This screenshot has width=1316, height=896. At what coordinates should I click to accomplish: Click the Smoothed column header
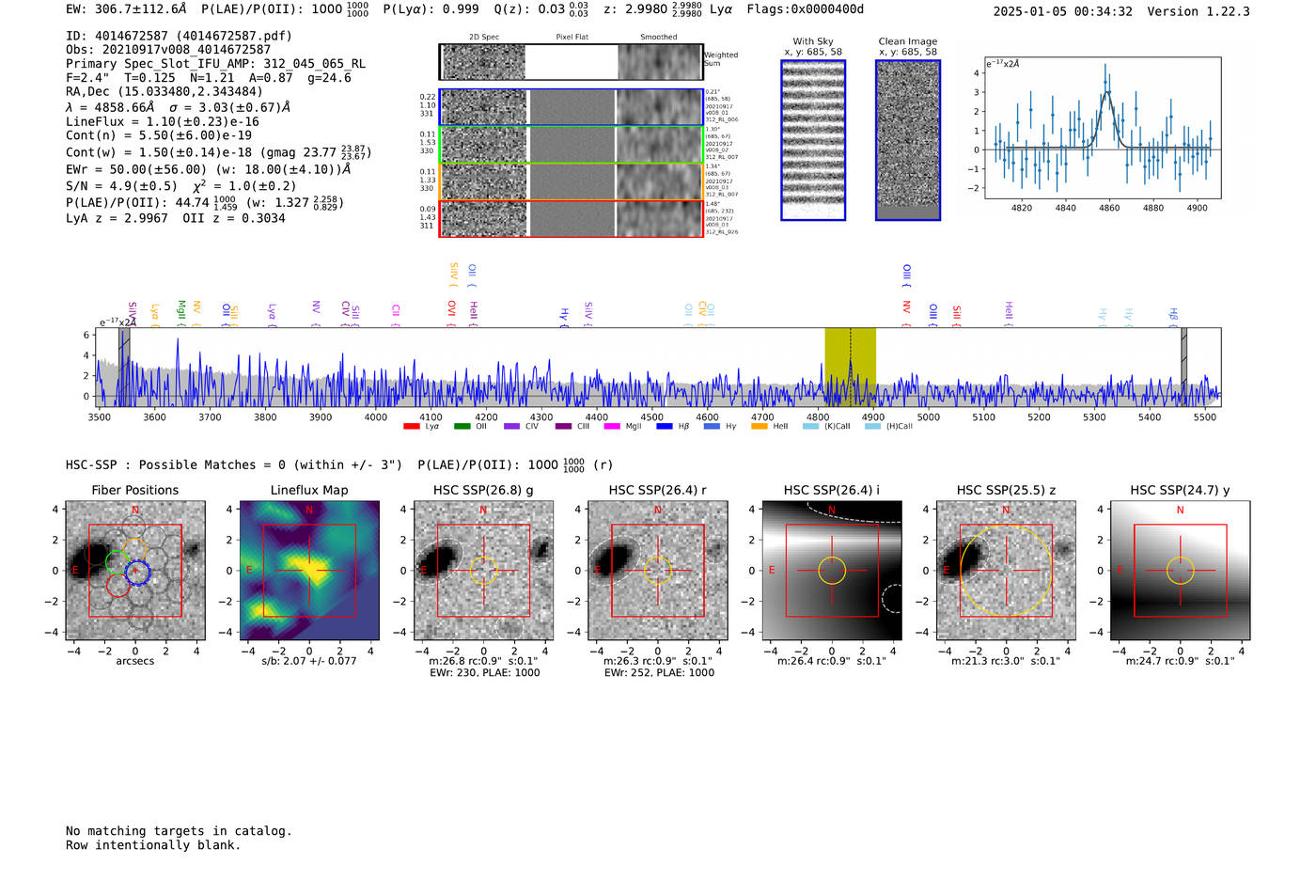tap(659, 38)
